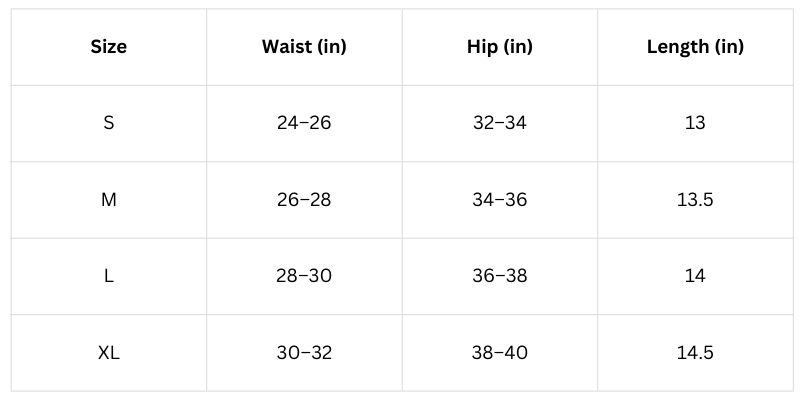Click waist cell 26–28
800x400 pixels.
coord(304,200)
